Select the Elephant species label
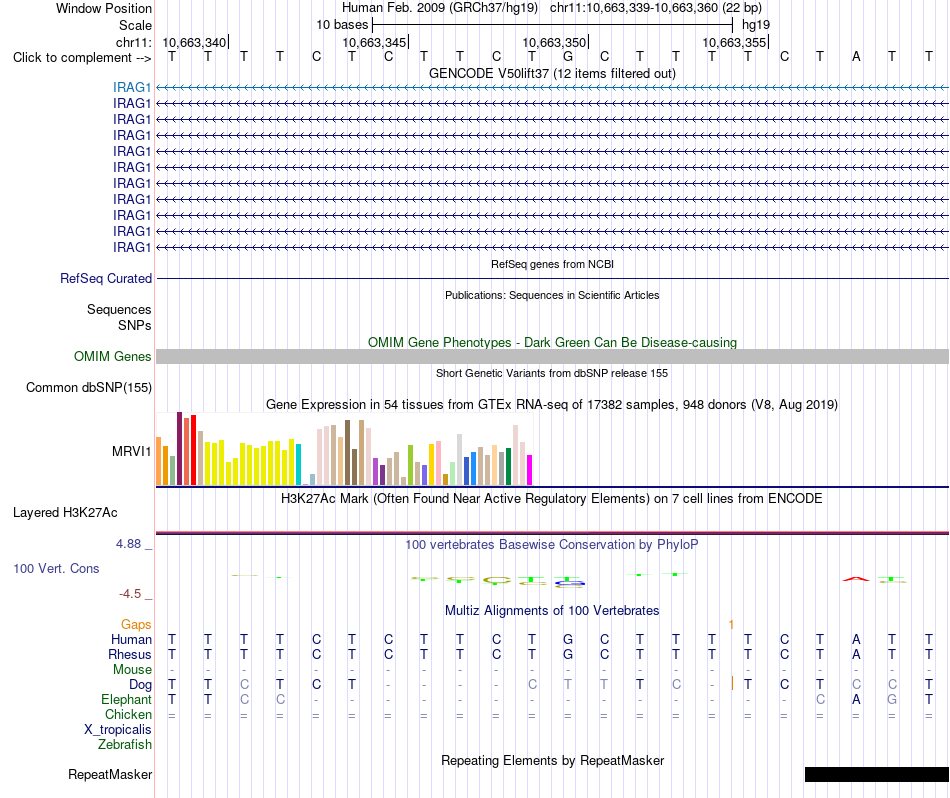 [x=127, y=699]
